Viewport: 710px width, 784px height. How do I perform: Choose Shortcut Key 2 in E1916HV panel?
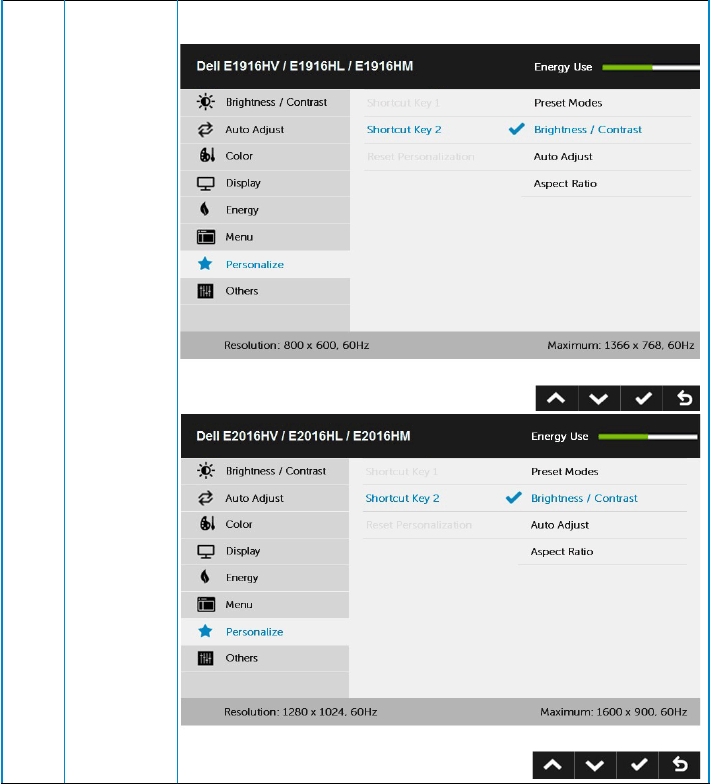tap(404, 130)
